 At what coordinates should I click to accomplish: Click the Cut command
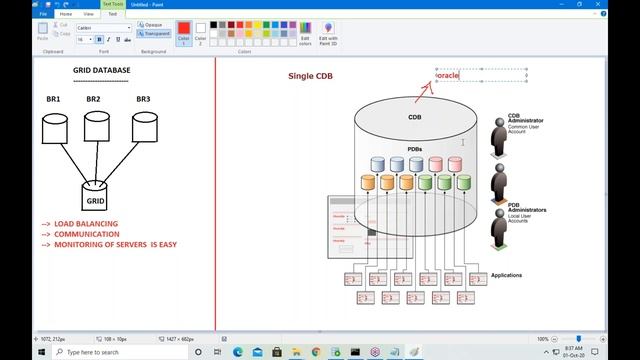[x=60, y=25]
